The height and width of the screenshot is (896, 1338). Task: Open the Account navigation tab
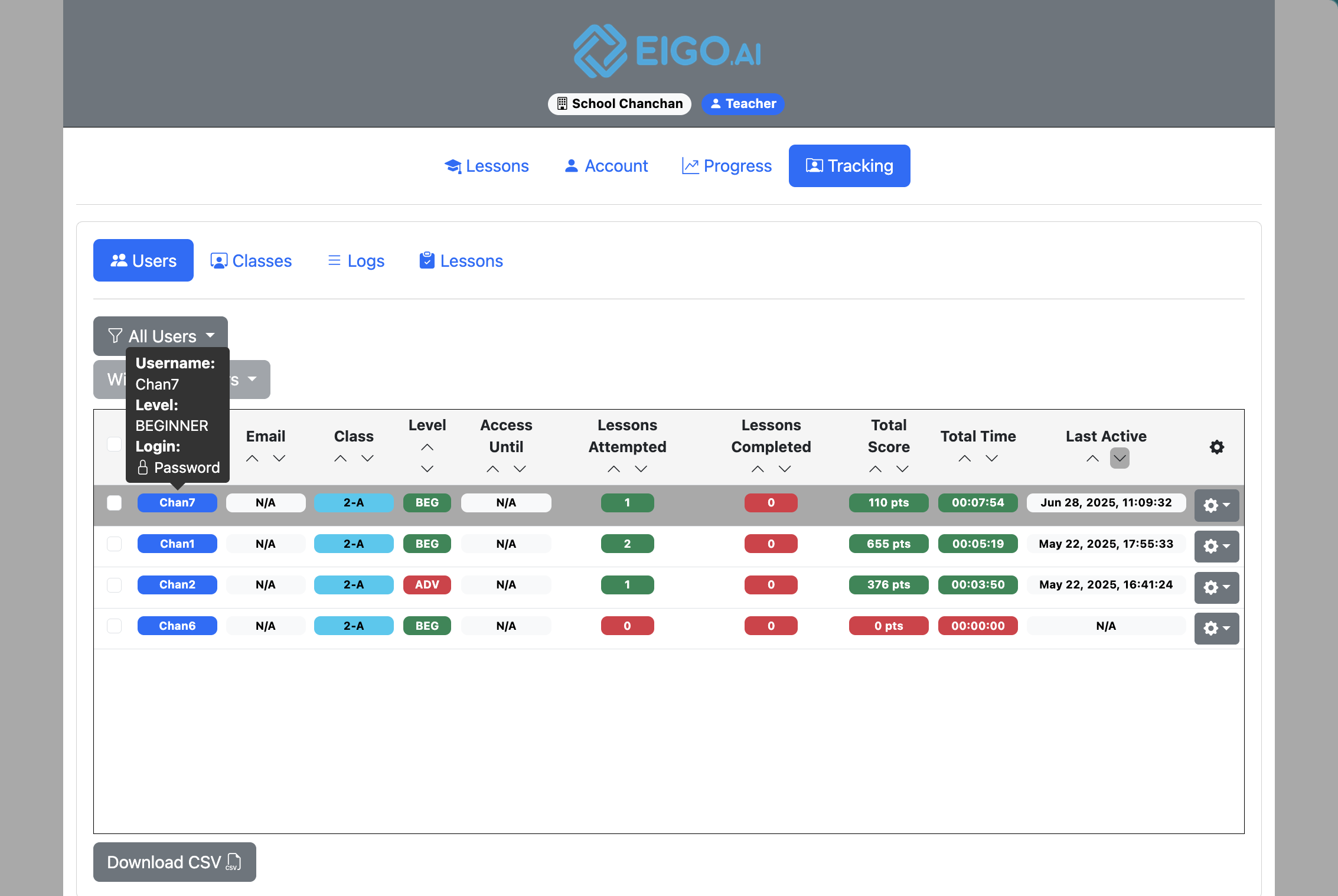pyautogui.click(x=606, y=166)
